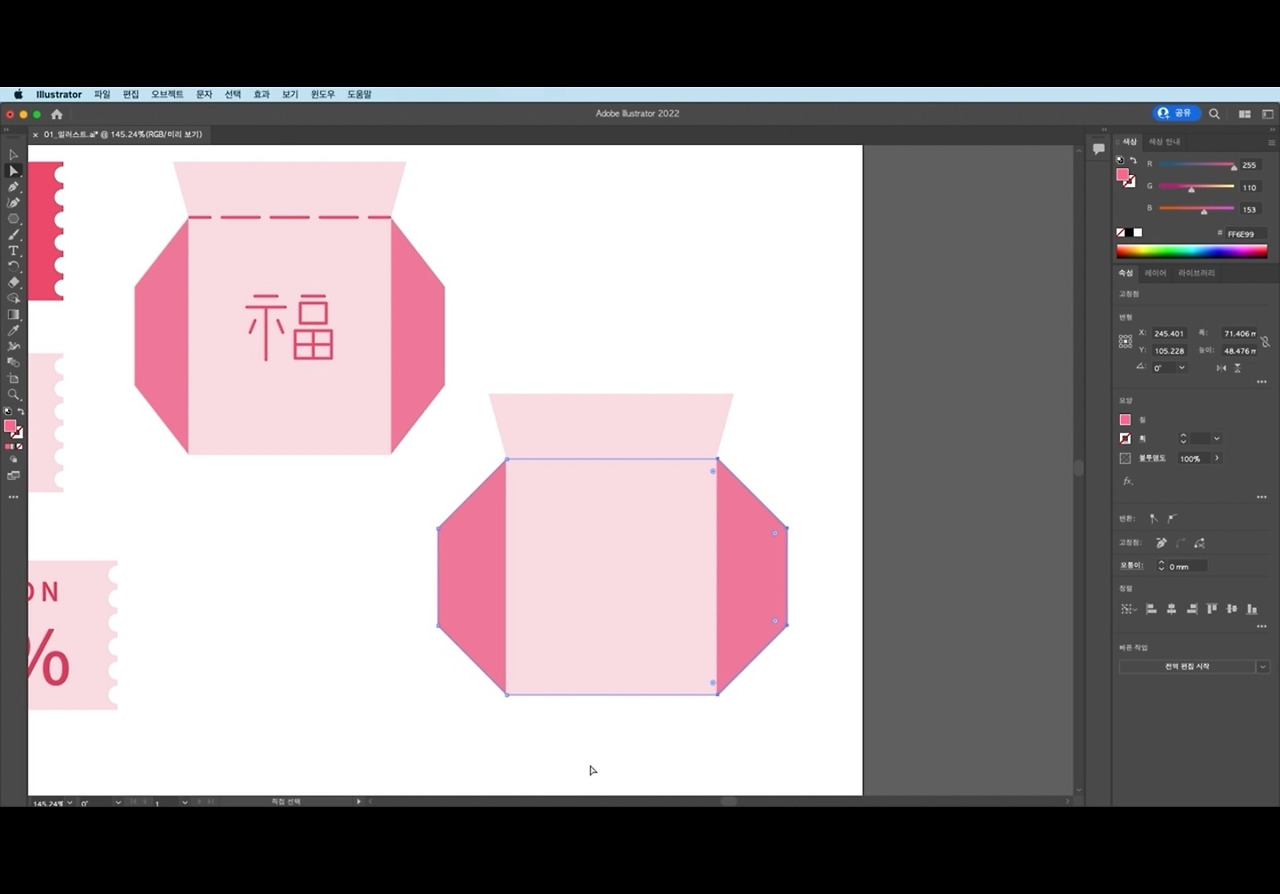The image size is (1280, 894).
Task: Open the Align To options dropdown
Action: point(1128,608)
